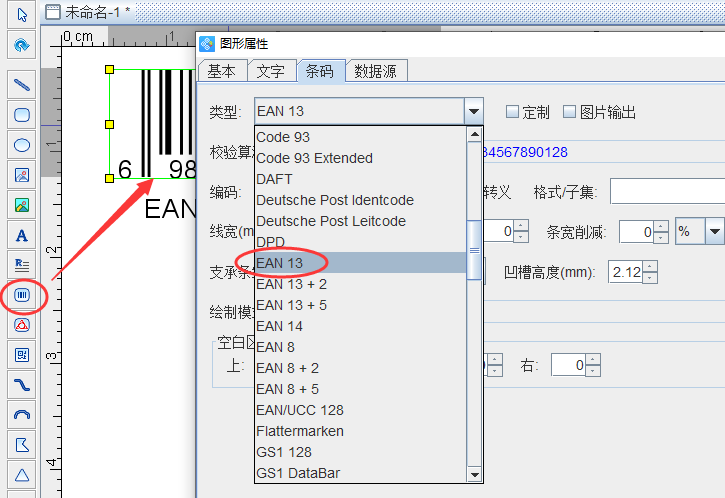Increase the 右 margin value

(593, 359)
